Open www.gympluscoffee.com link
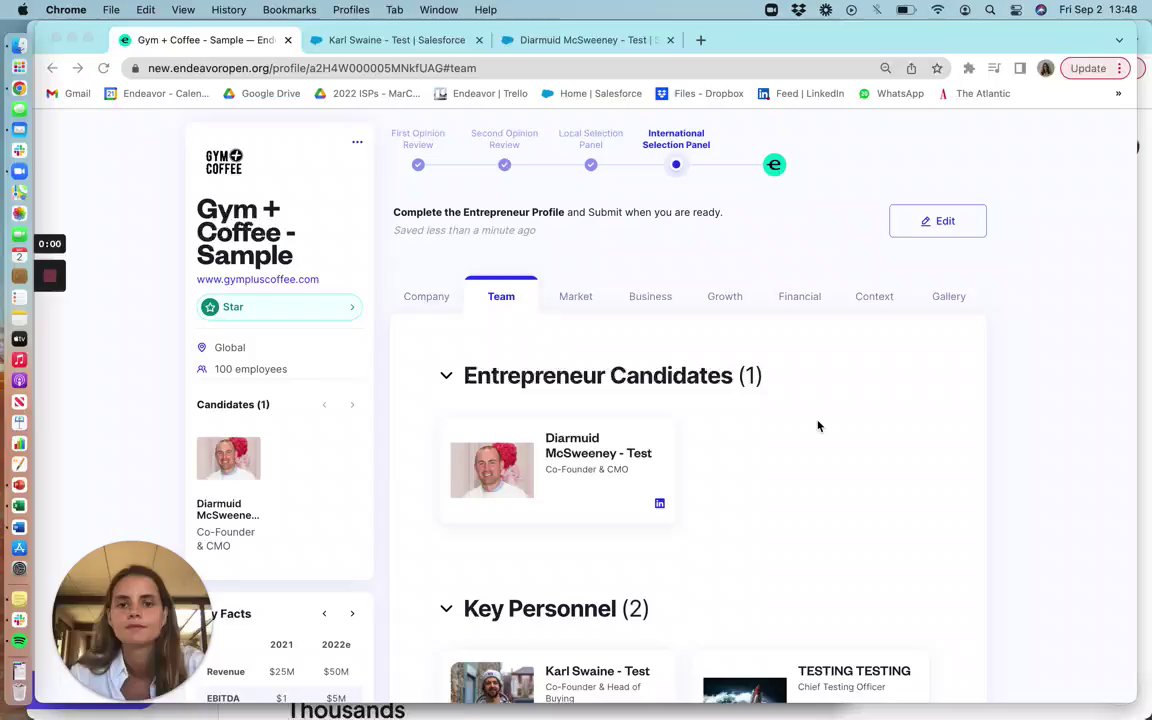 pos(258,279)
